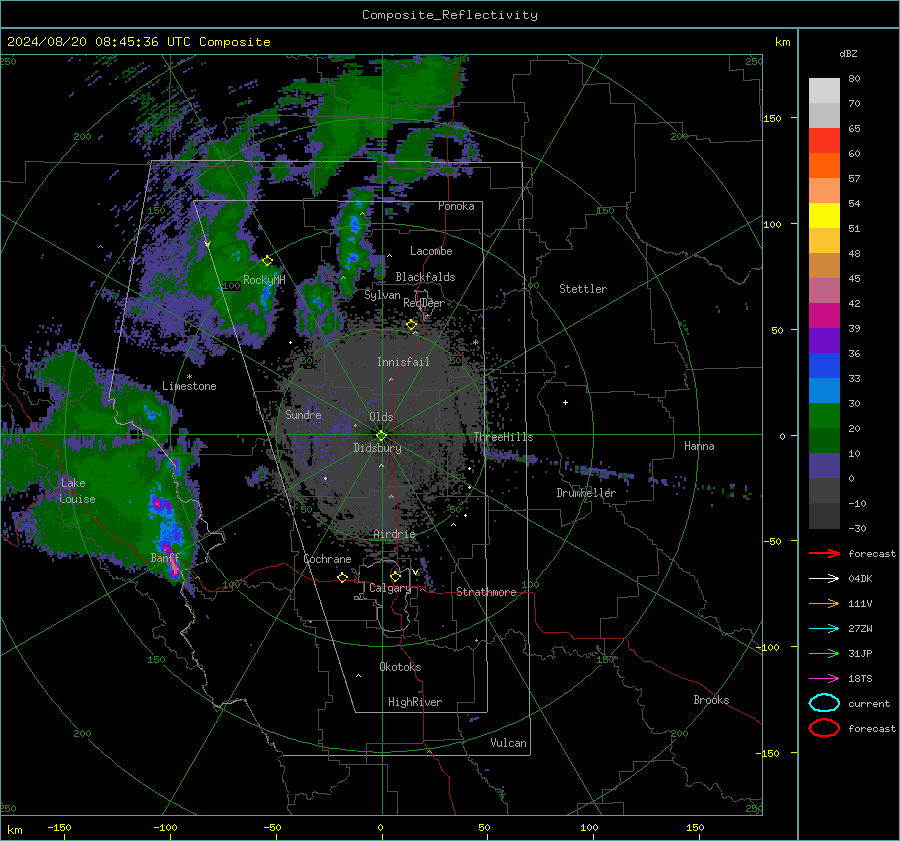Click the Composite_Reflectivity title
This screenshot has height=841, width=900.
(x=450, y=15)
